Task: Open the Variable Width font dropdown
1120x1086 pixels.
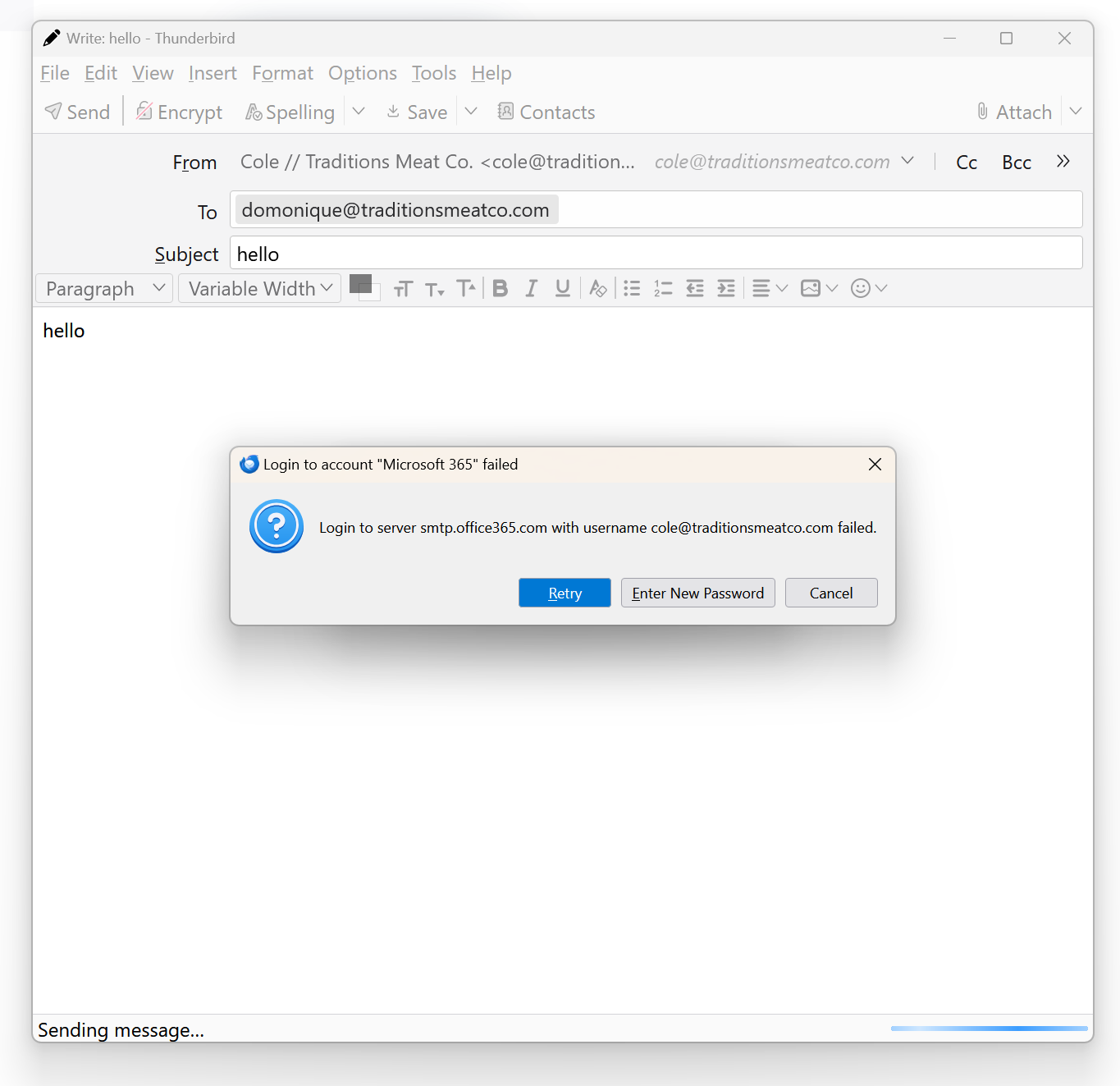Action: (259, 288)
